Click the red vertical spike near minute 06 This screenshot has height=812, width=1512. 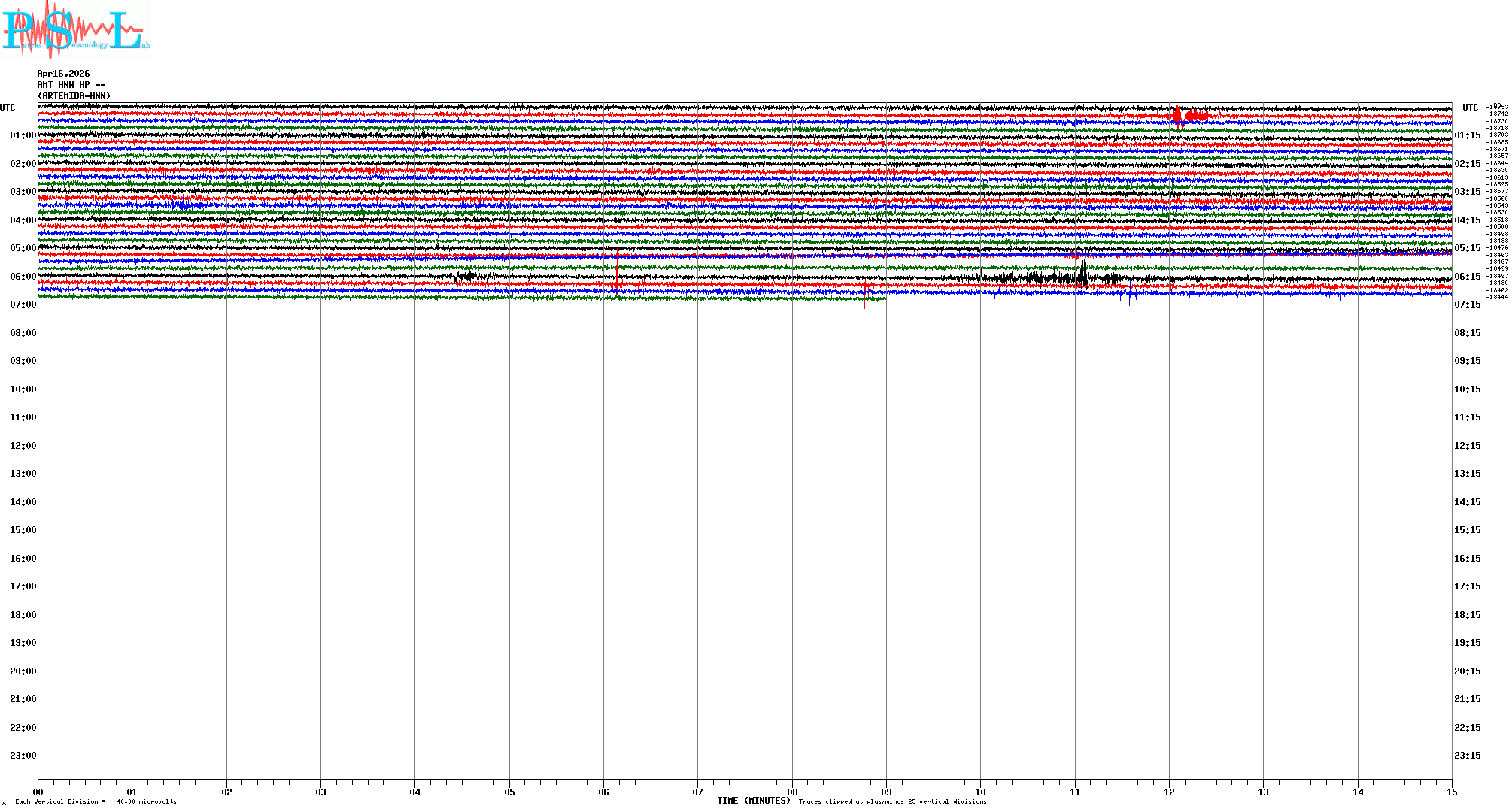(x=618, y=269)
